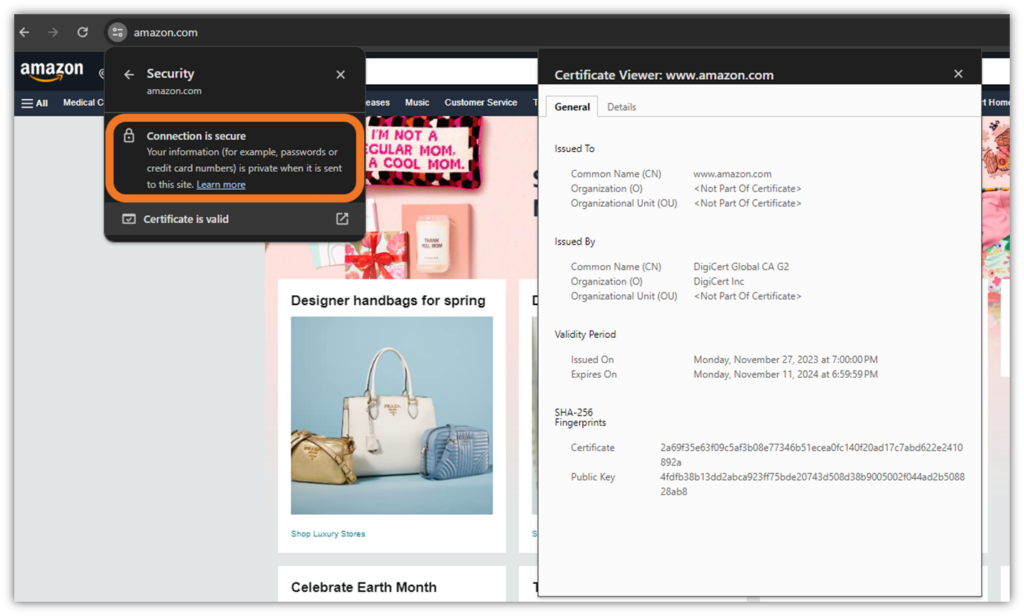
Task: Select the Issued On date value
Action: pyautogui.click(x=785, y=360)
